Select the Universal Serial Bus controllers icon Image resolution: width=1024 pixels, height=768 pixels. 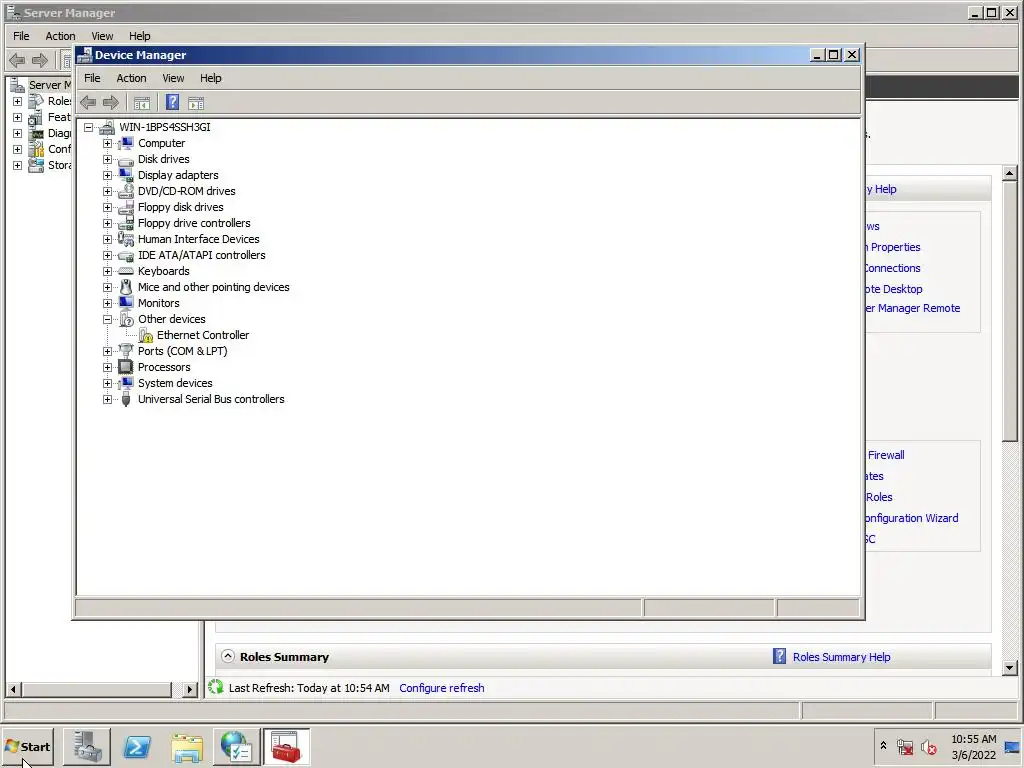[x=126, y=399]
